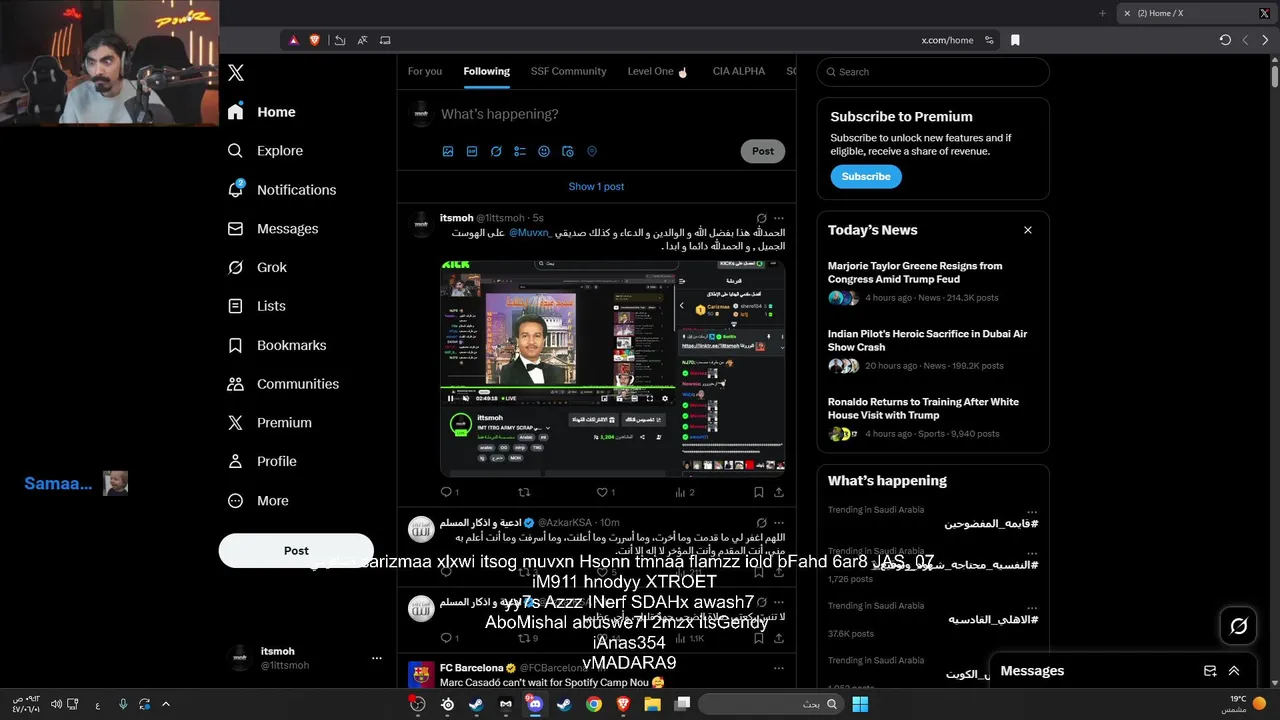
Task: Switch to the For you tab
Action: click(425, 71)
